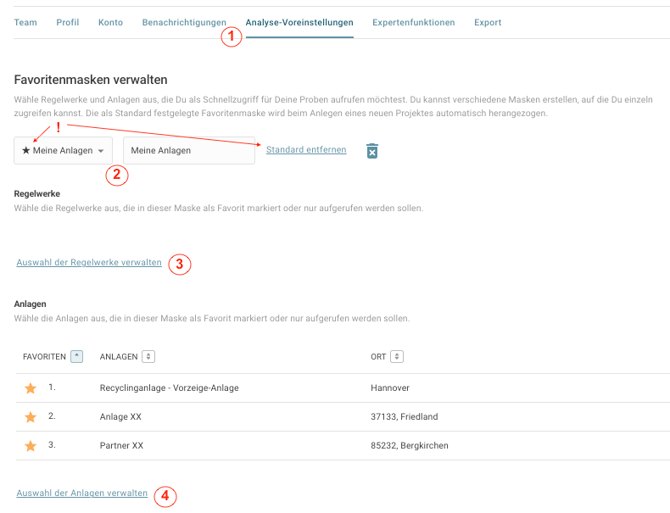670x513 pixels.
Task: Toggle favorite star for Partner XX
Action: (30, 446)
